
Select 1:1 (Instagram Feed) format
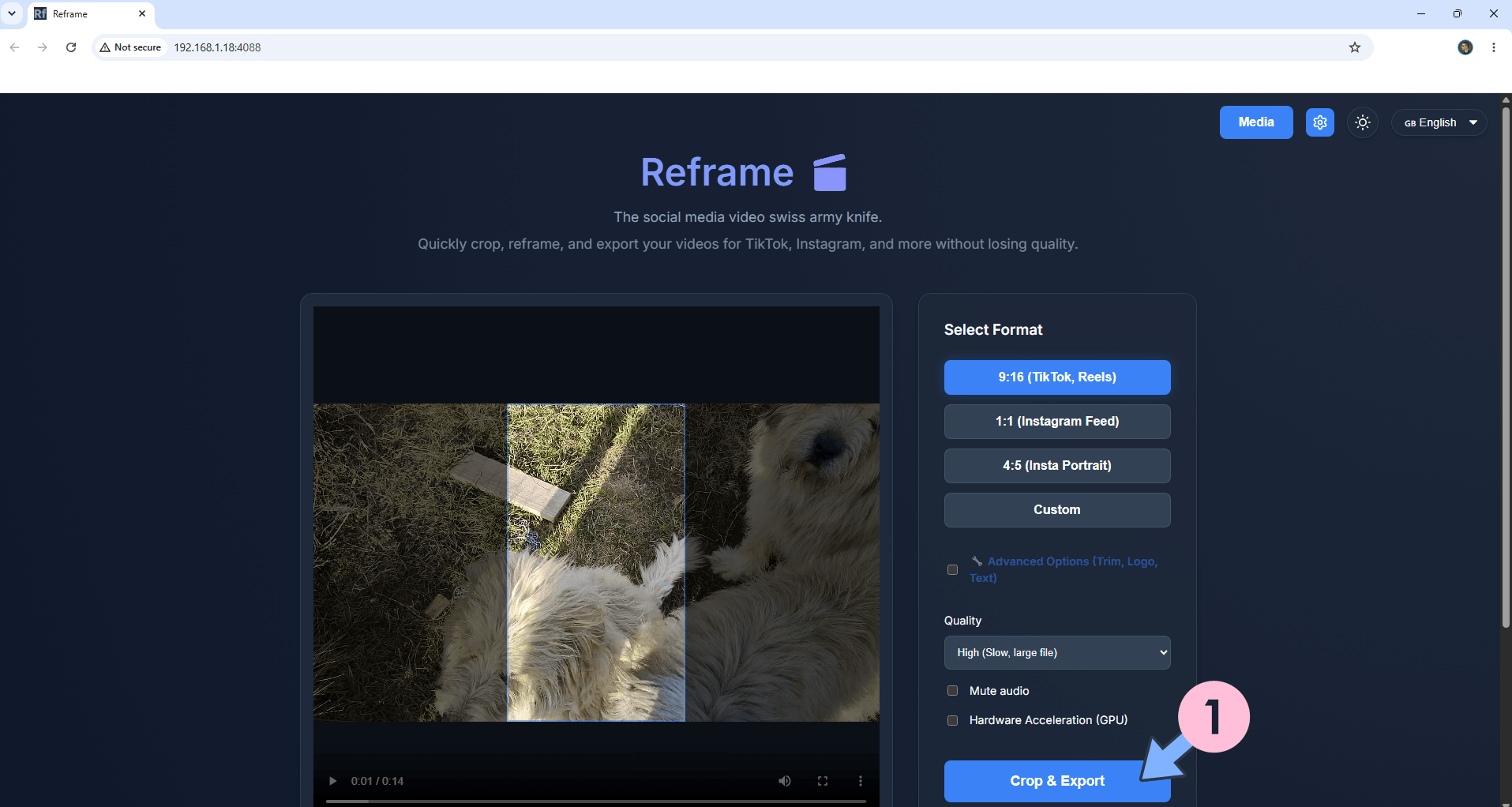[1057, 422]
